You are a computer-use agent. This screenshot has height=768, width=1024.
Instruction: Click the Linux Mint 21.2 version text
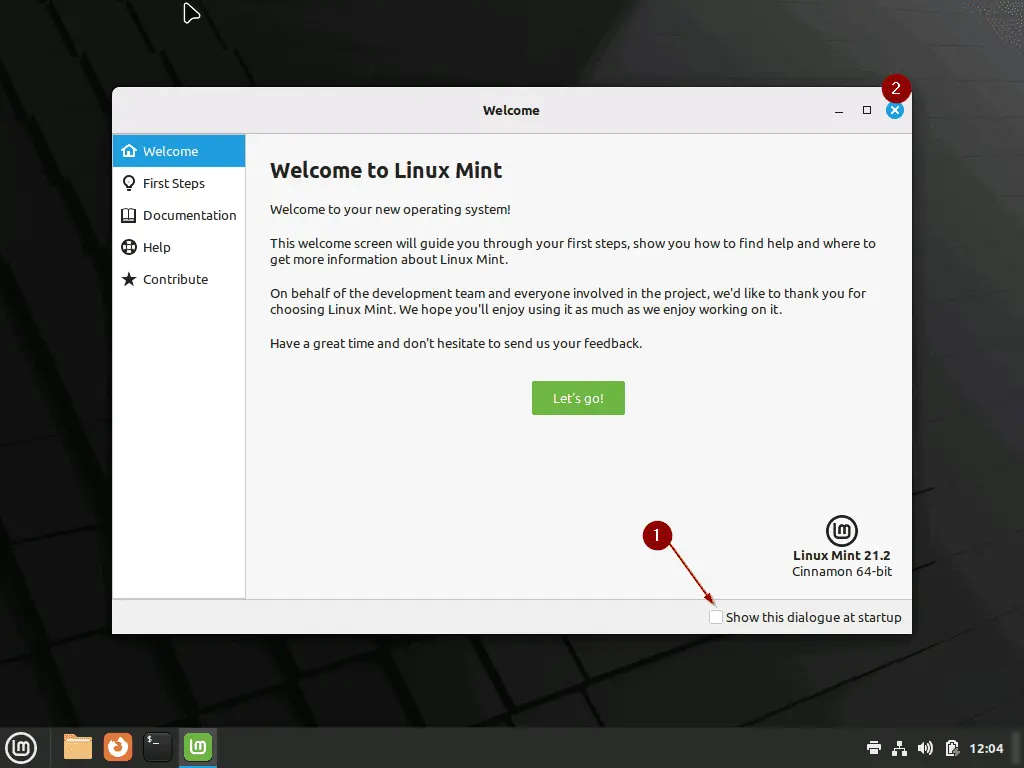(842, 556)
